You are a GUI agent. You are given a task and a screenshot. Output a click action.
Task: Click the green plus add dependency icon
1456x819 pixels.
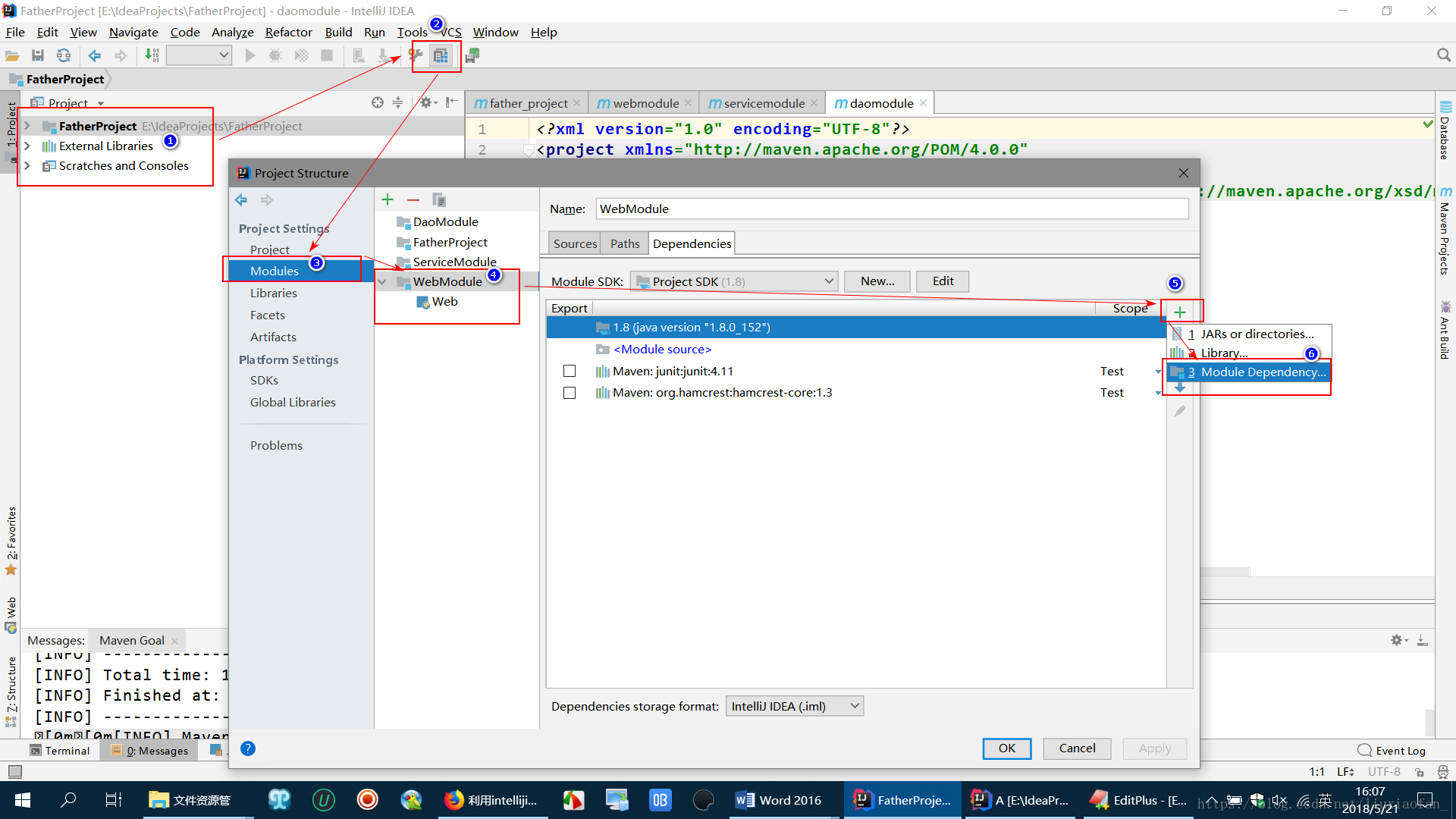1179,312
